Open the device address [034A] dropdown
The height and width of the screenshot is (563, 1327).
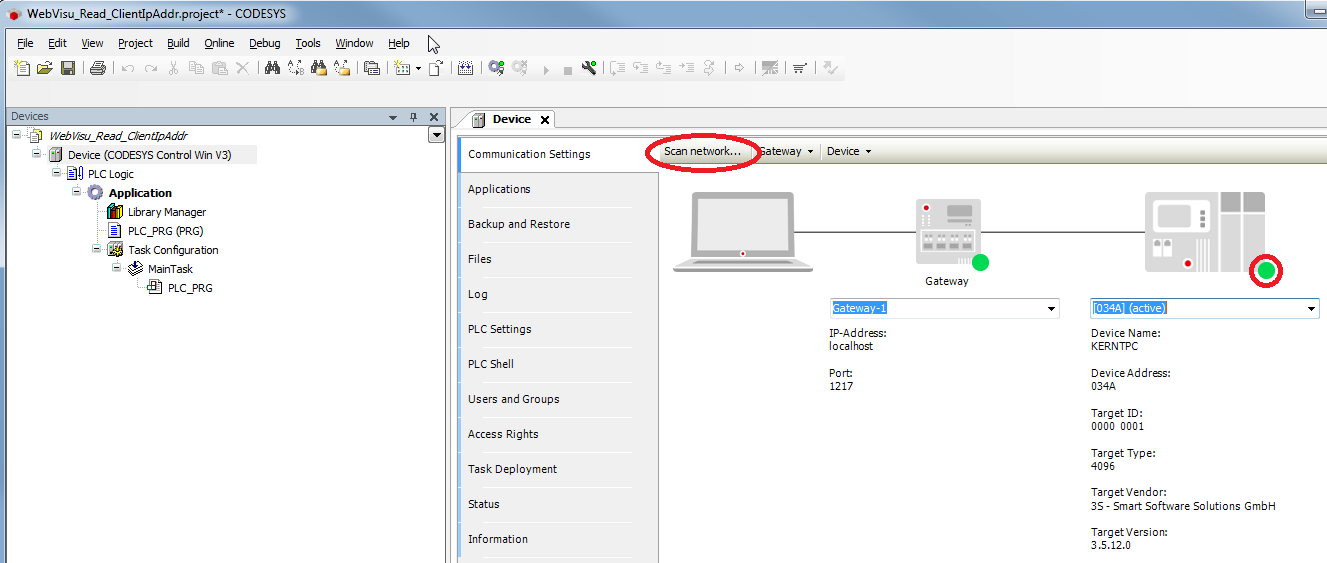(x=1311, y=309)
